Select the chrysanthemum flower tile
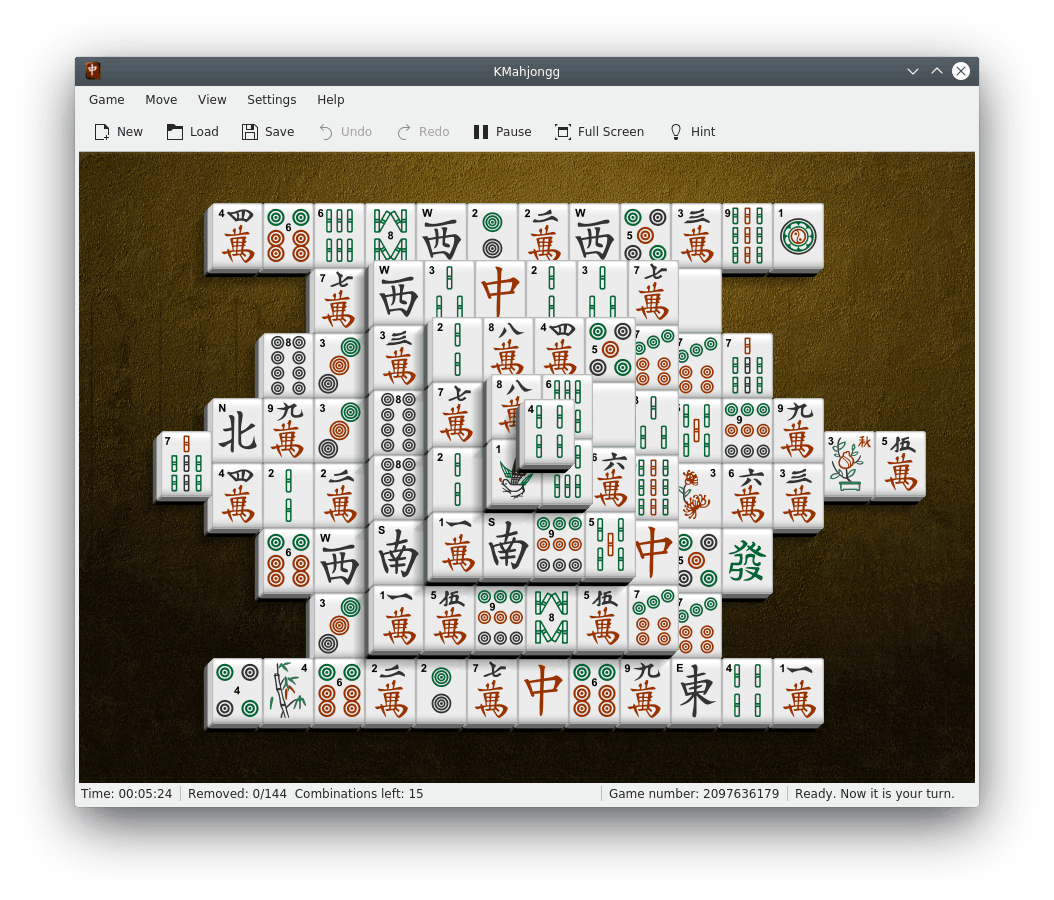 pos(699,495)
